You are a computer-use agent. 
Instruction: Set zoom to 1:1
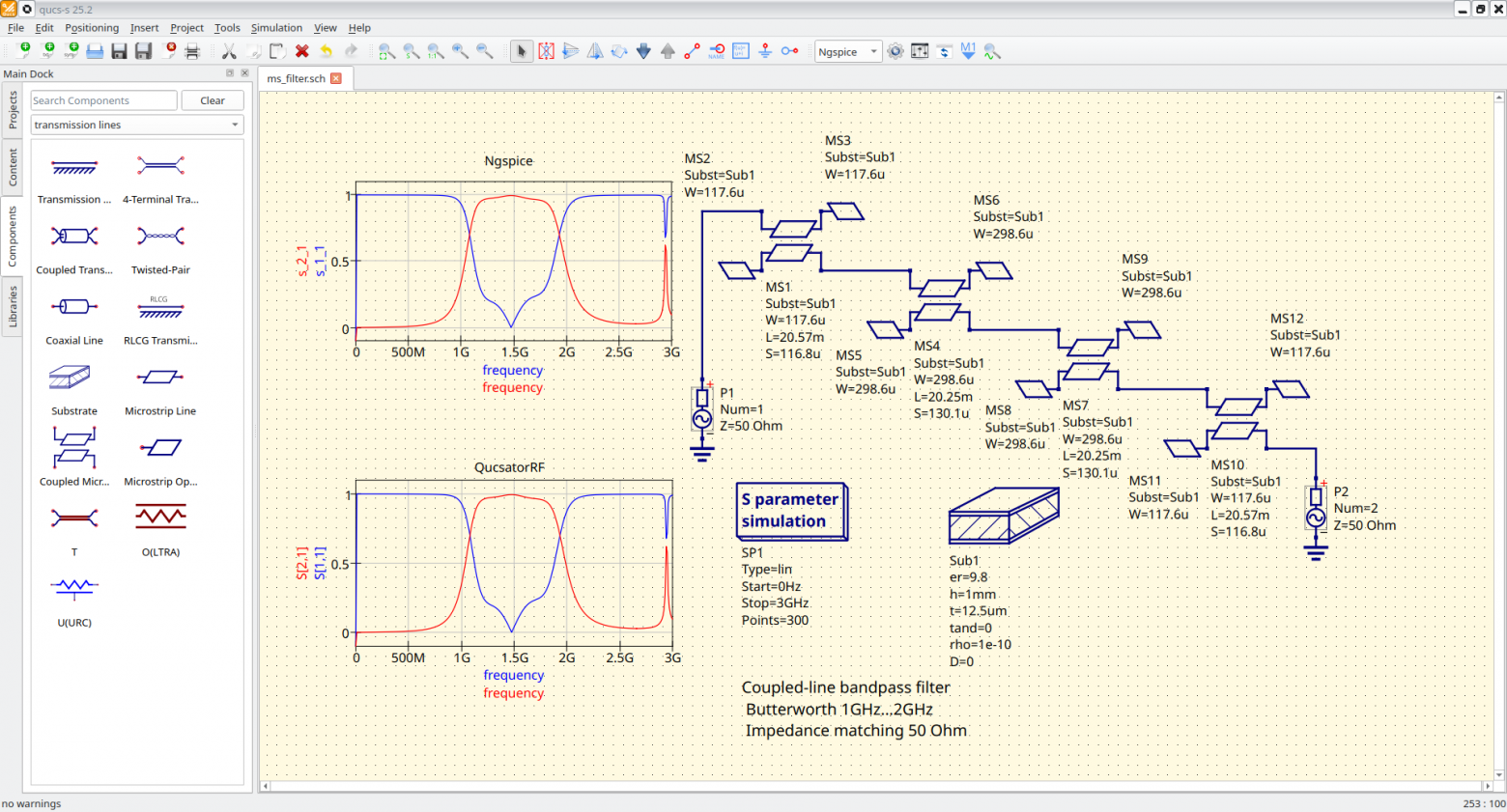click(436, 51)
